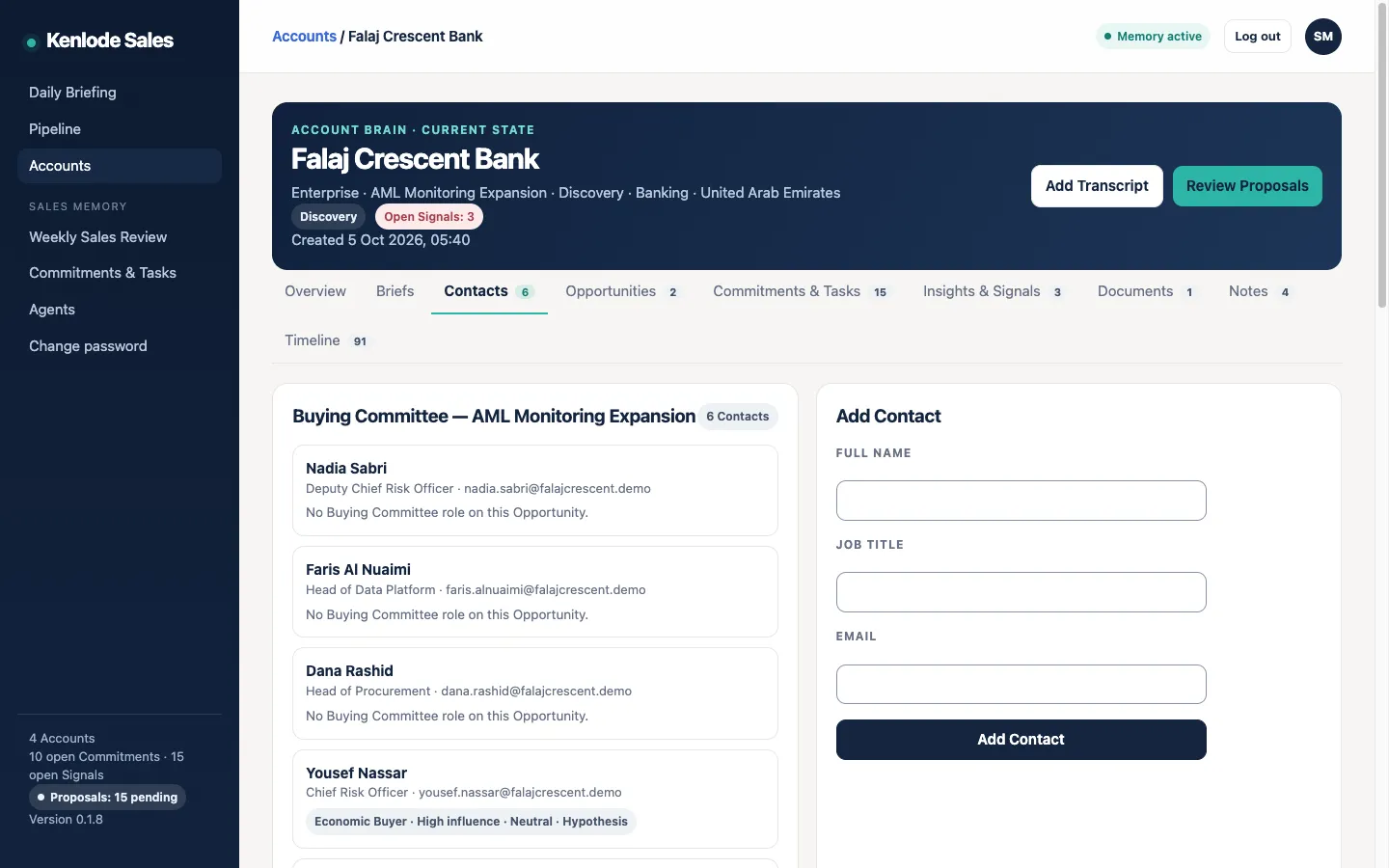Screen dimensions: 1389x868
Task: Open the SM user avatar
Action: tap(1322, 37)
